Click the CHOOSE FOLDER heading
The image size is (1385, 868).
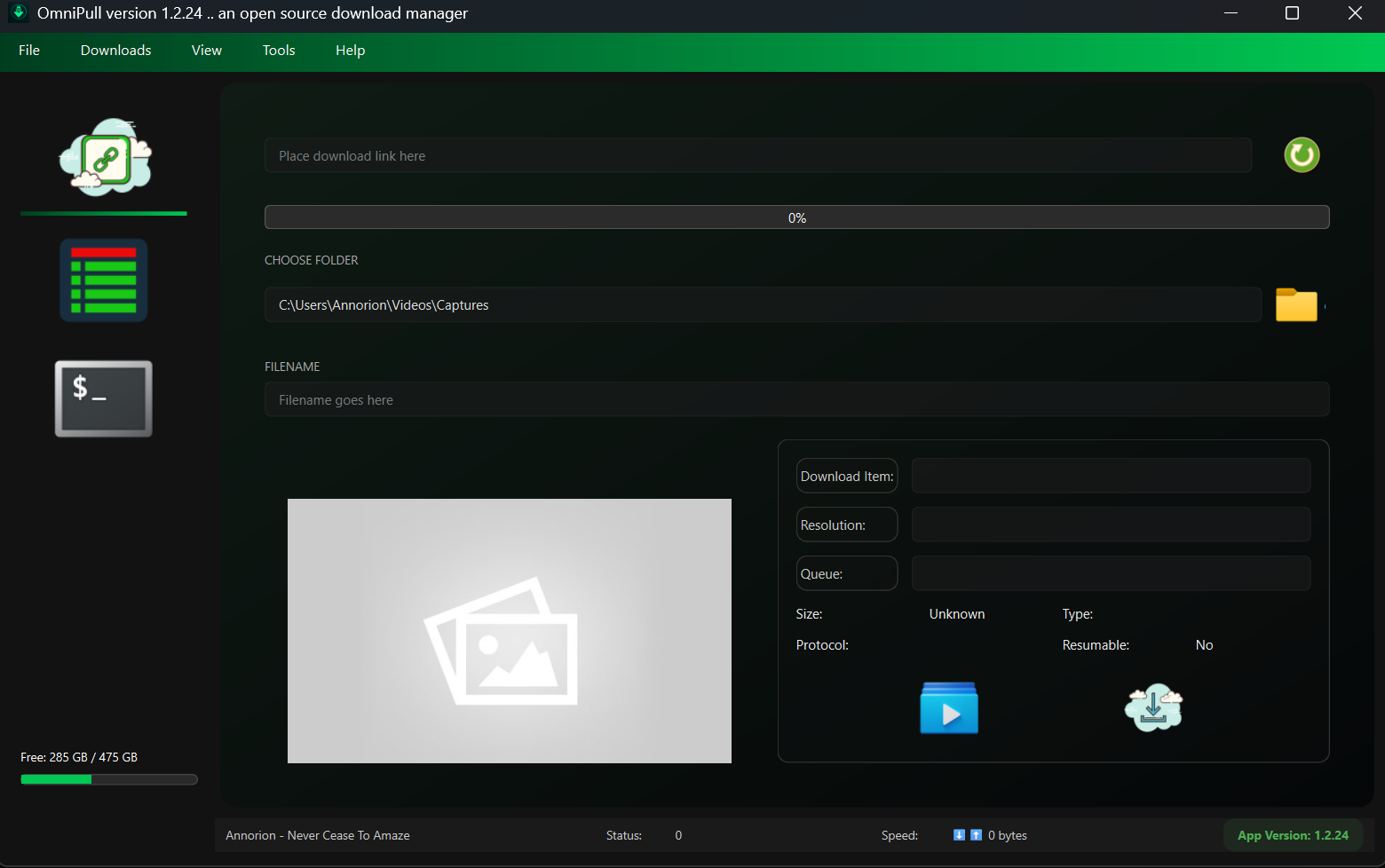click(x=312, y=260)
